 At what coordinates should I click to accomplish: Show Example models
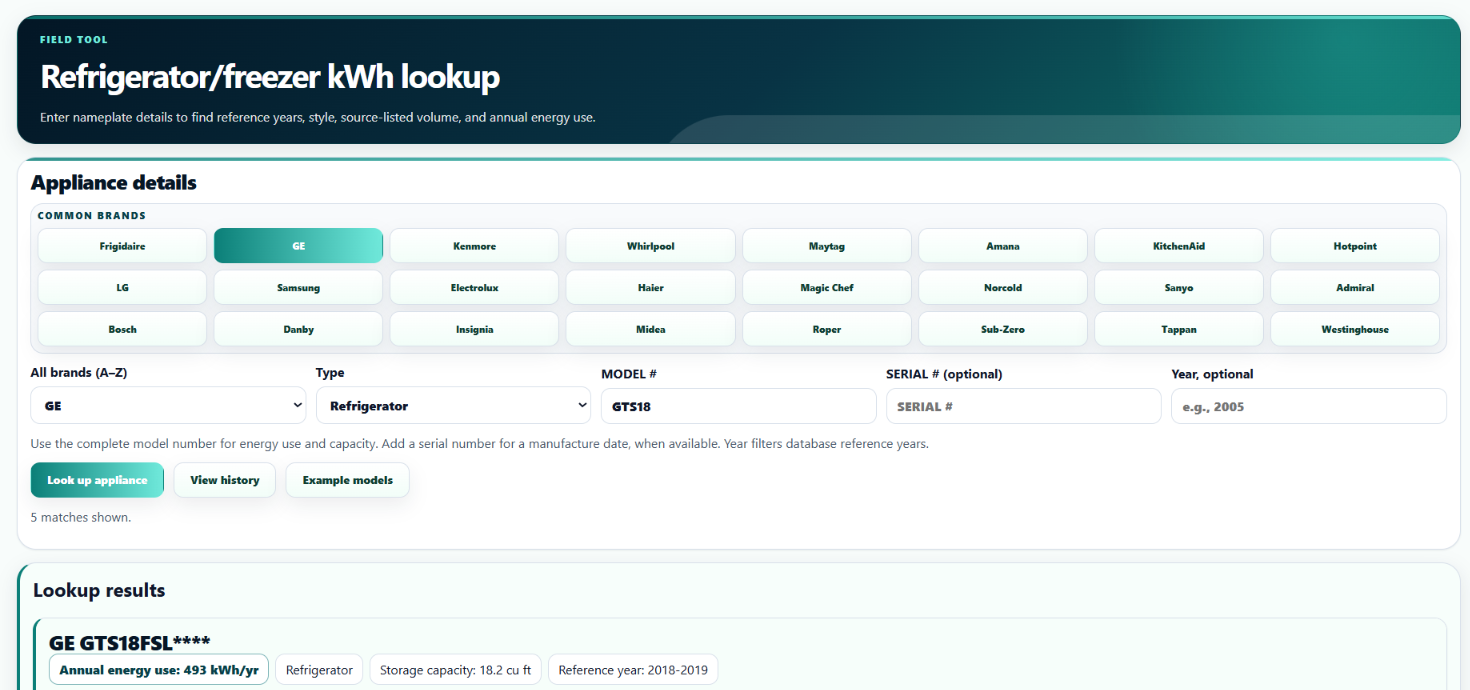(x=347, y=480)
